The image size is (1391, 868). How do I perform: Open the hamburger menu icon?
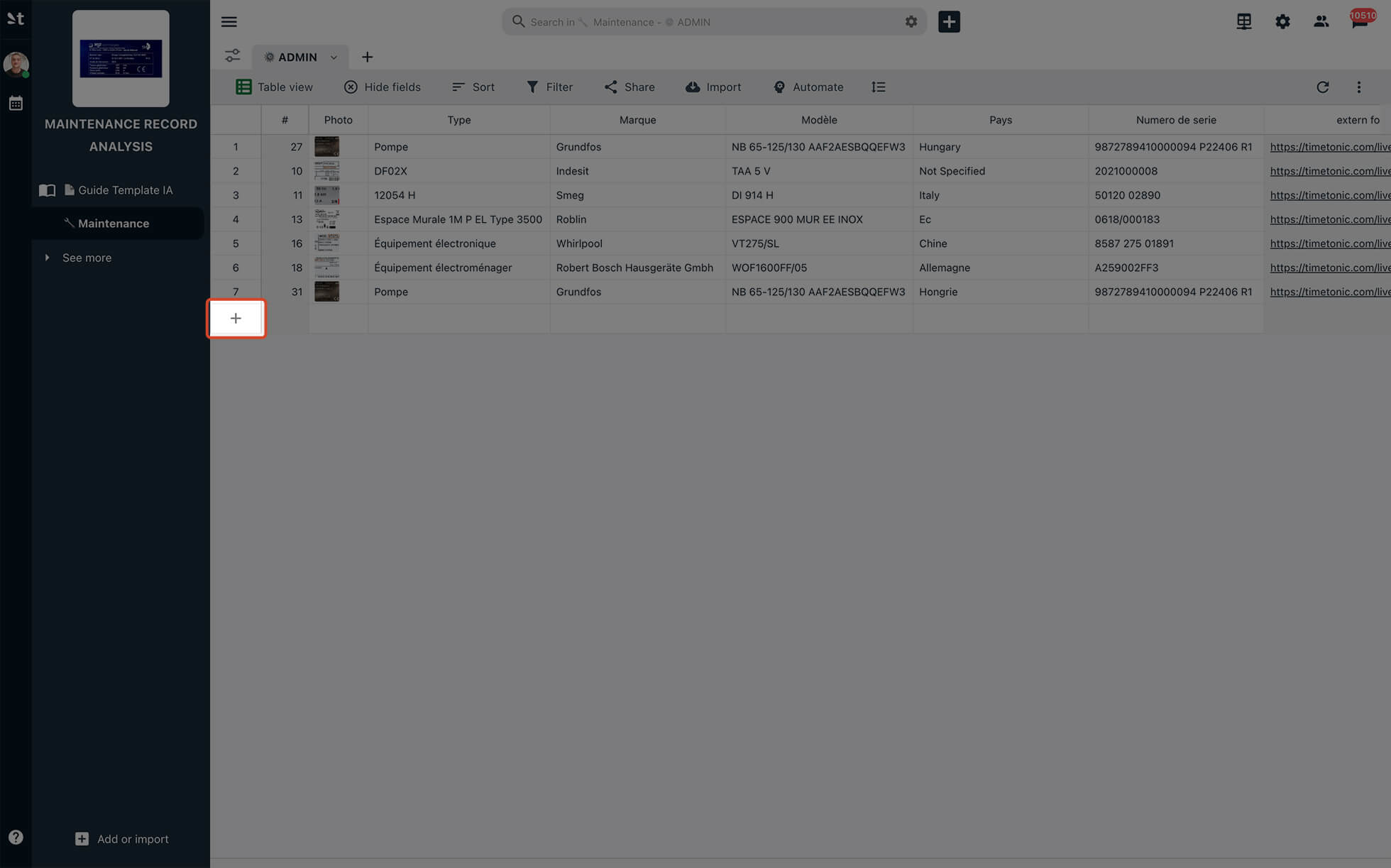[229, 22]
